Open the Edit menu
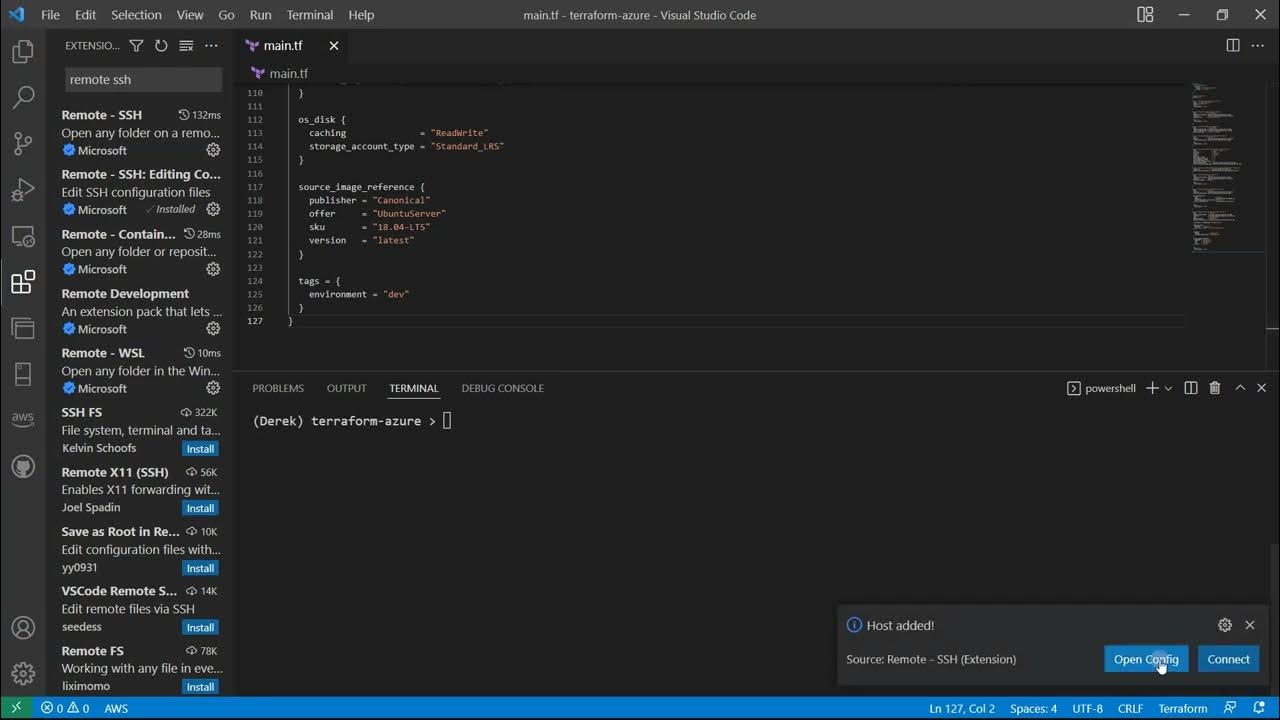 [x=85, y=15]
